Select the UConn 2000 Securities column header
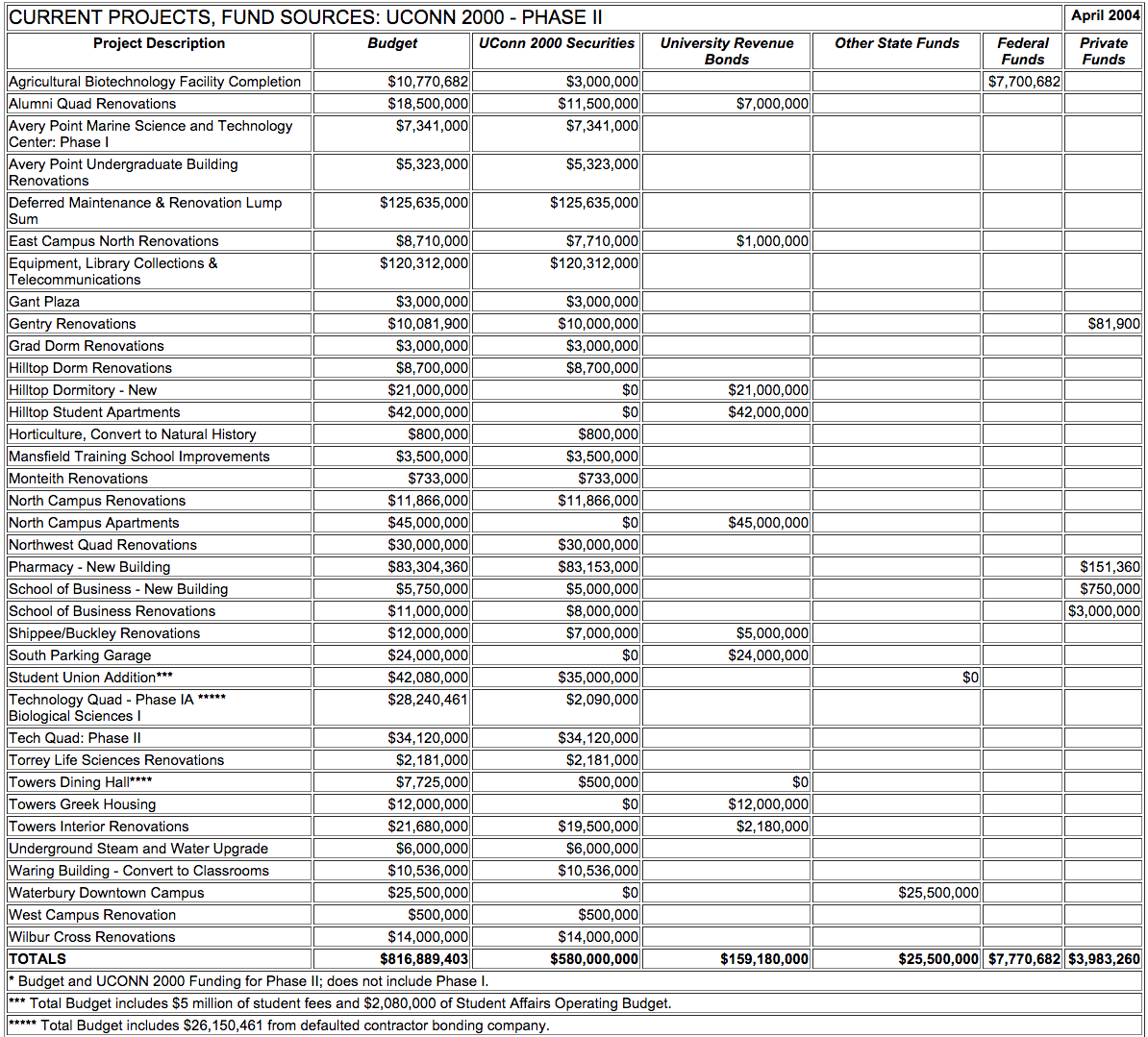The image size is (1148, 1037). (557, 43)
